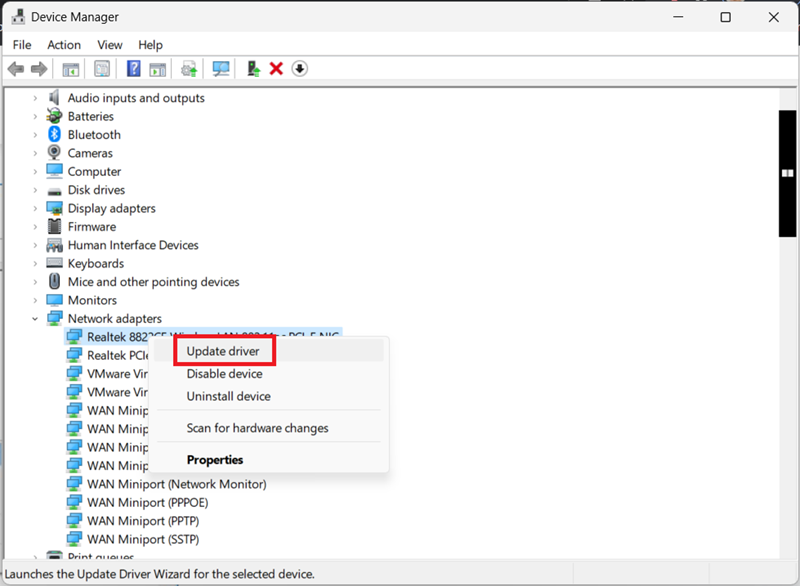The width and height of the screenshot is (800, 586).
Task: Select the mouse icon beside Mice and other pointing devices
Action: point(54,281)
